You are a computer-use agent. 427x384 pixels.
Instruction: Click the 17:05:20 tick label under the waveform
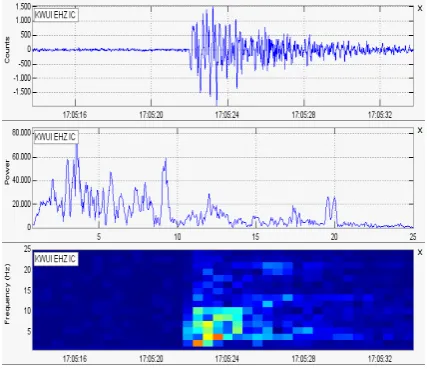click(x=151, y=115)
